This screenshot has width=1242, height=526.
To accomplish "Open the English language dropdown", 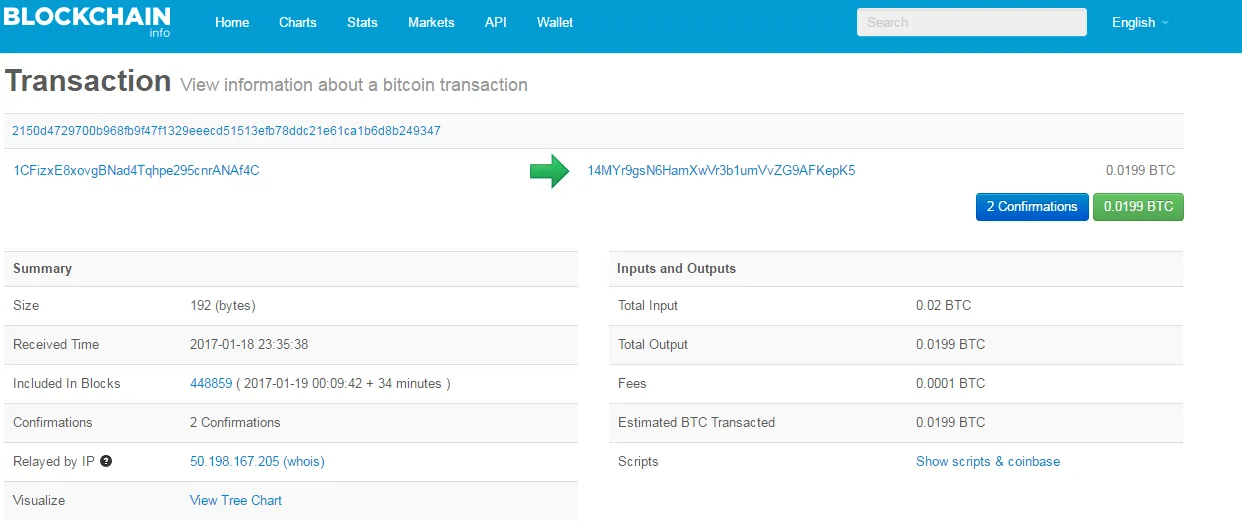I will pyautogui.click(x=1140, y=22).
